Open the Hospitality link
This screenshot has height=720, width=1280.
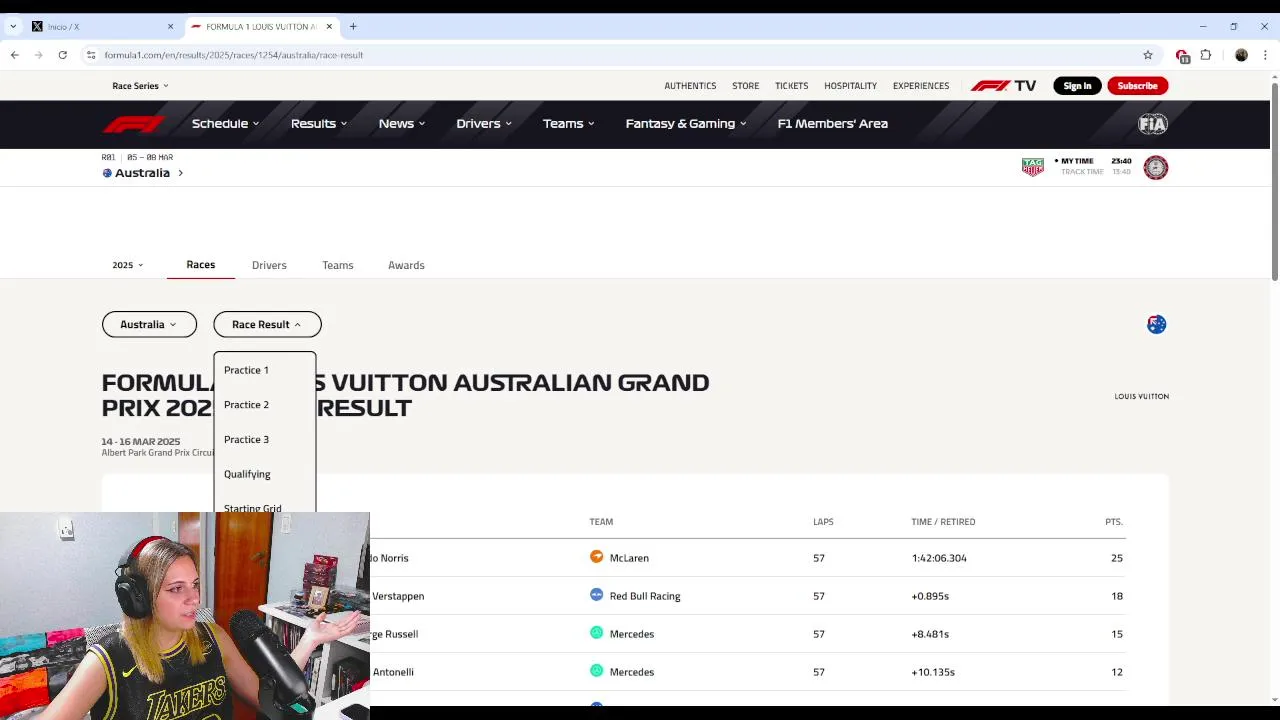coord(850,86)
